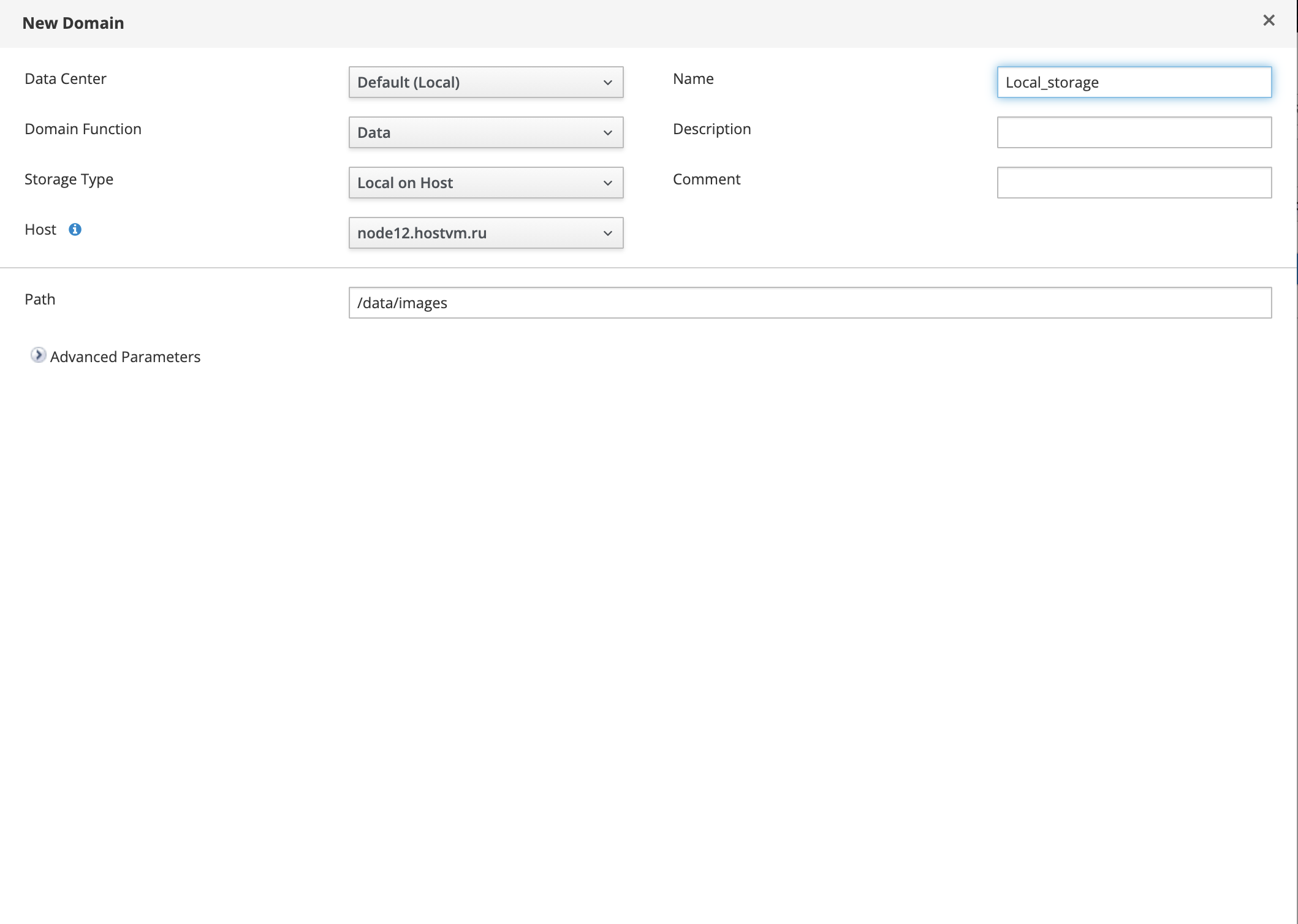Click the Comment text label
The image size is (1298, 924).
[706, 180]
